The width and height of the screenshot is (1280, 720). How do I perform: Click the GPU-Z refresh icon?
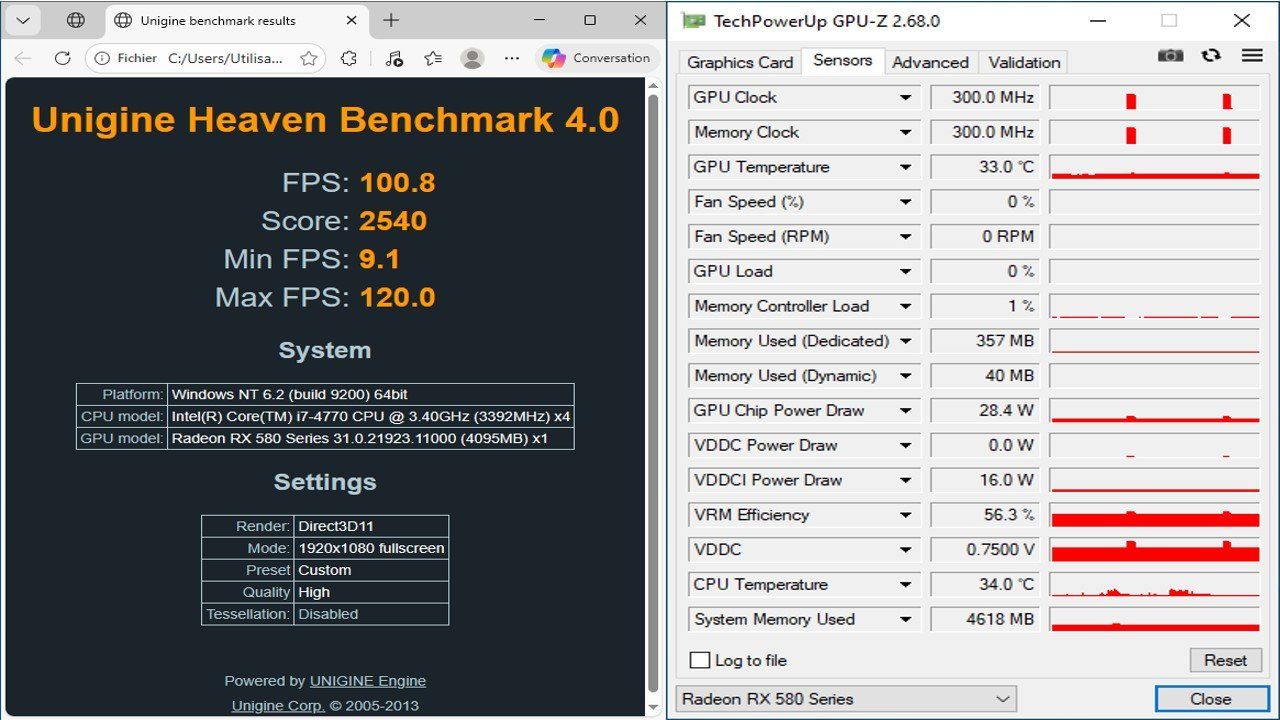coord(1211,55)
